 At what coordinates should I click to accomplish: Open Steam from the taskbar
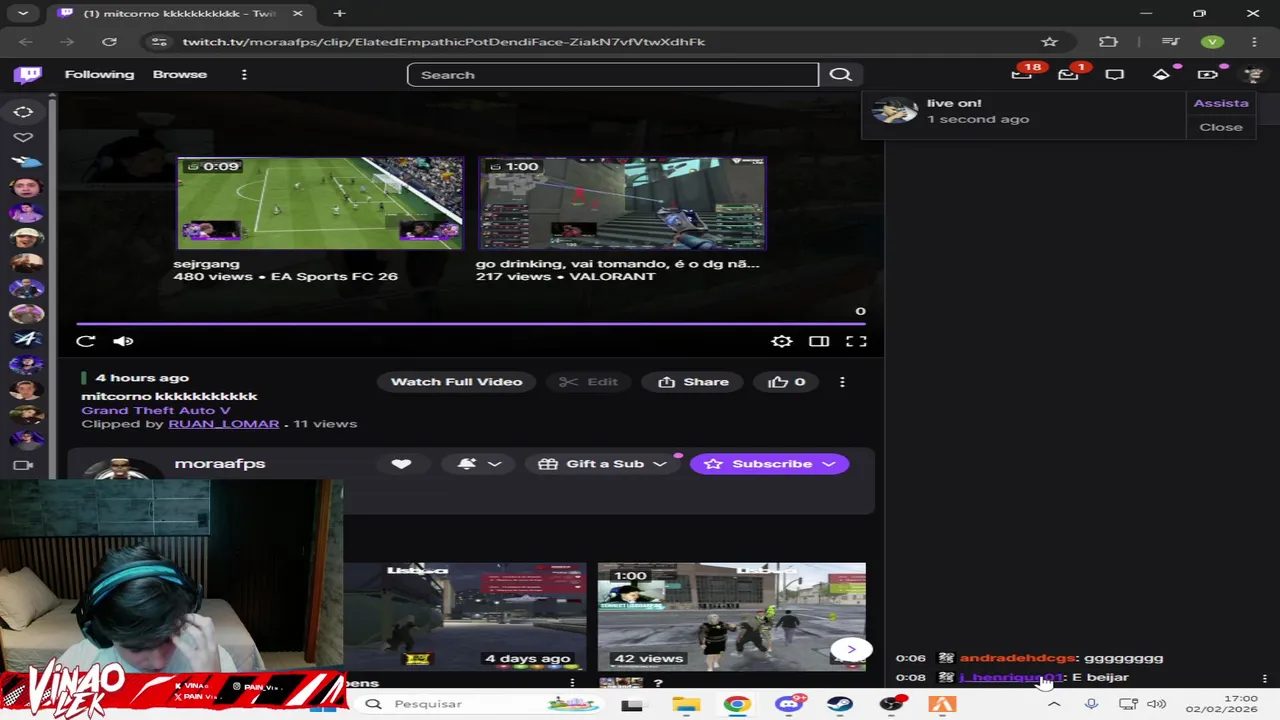[x=840, y=704]
